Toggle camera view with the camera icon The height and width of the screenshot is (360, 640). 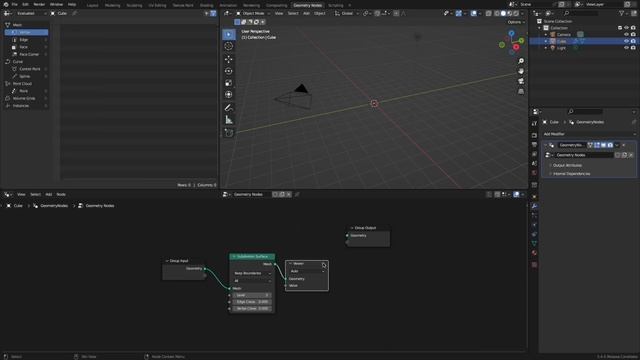[521, 81]
